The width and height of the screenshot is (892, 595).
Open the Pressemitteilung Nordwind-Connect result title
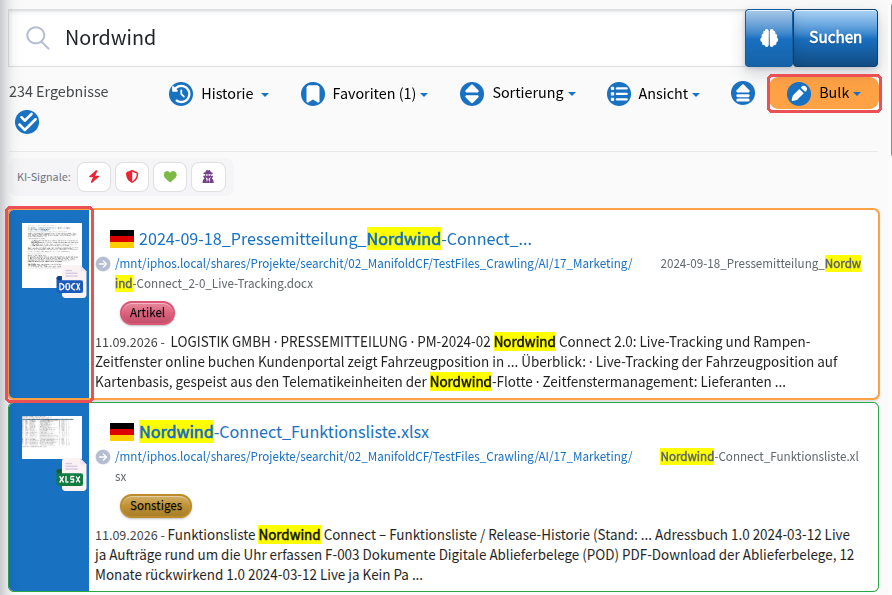[x=335, y=239]
